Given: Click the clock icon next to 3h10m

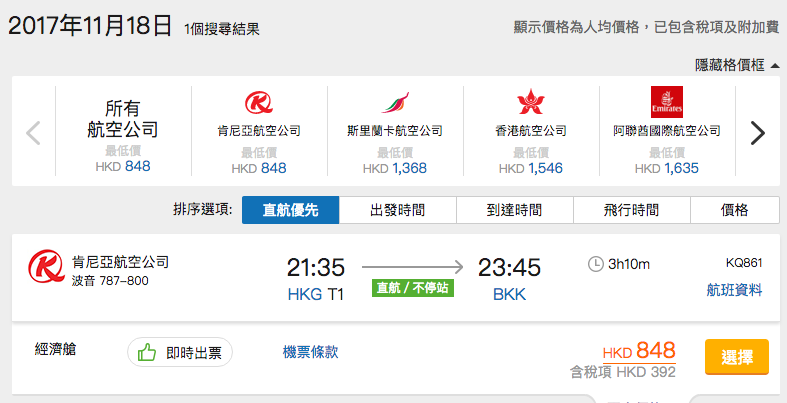Looking at the screenshot, I should pos(595,264).
